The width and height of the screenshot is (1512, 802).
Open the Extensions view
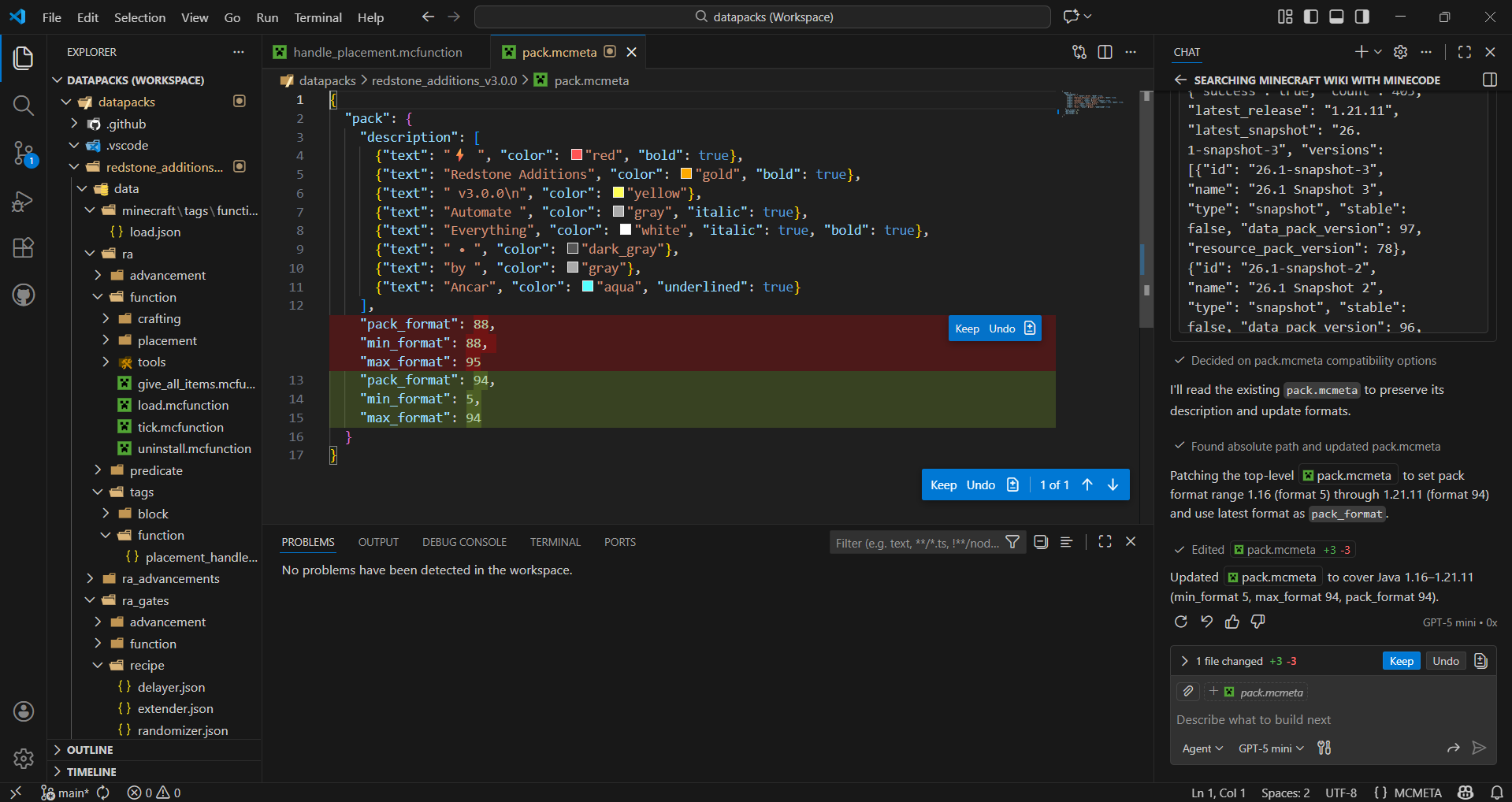click(24, 248)
